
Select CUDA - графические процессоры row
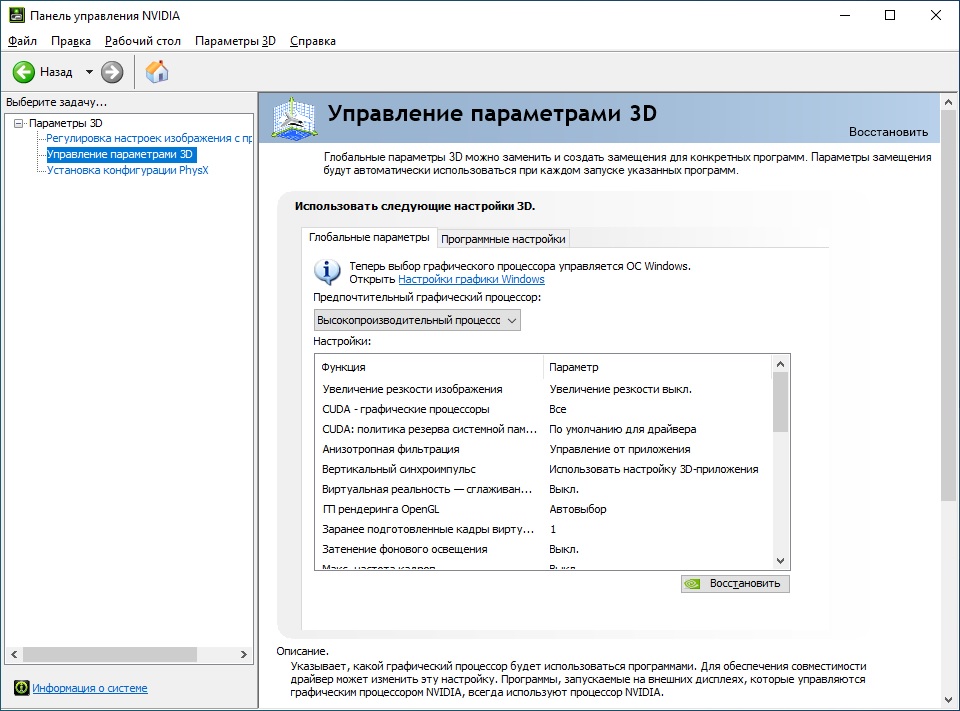(543, 409)
